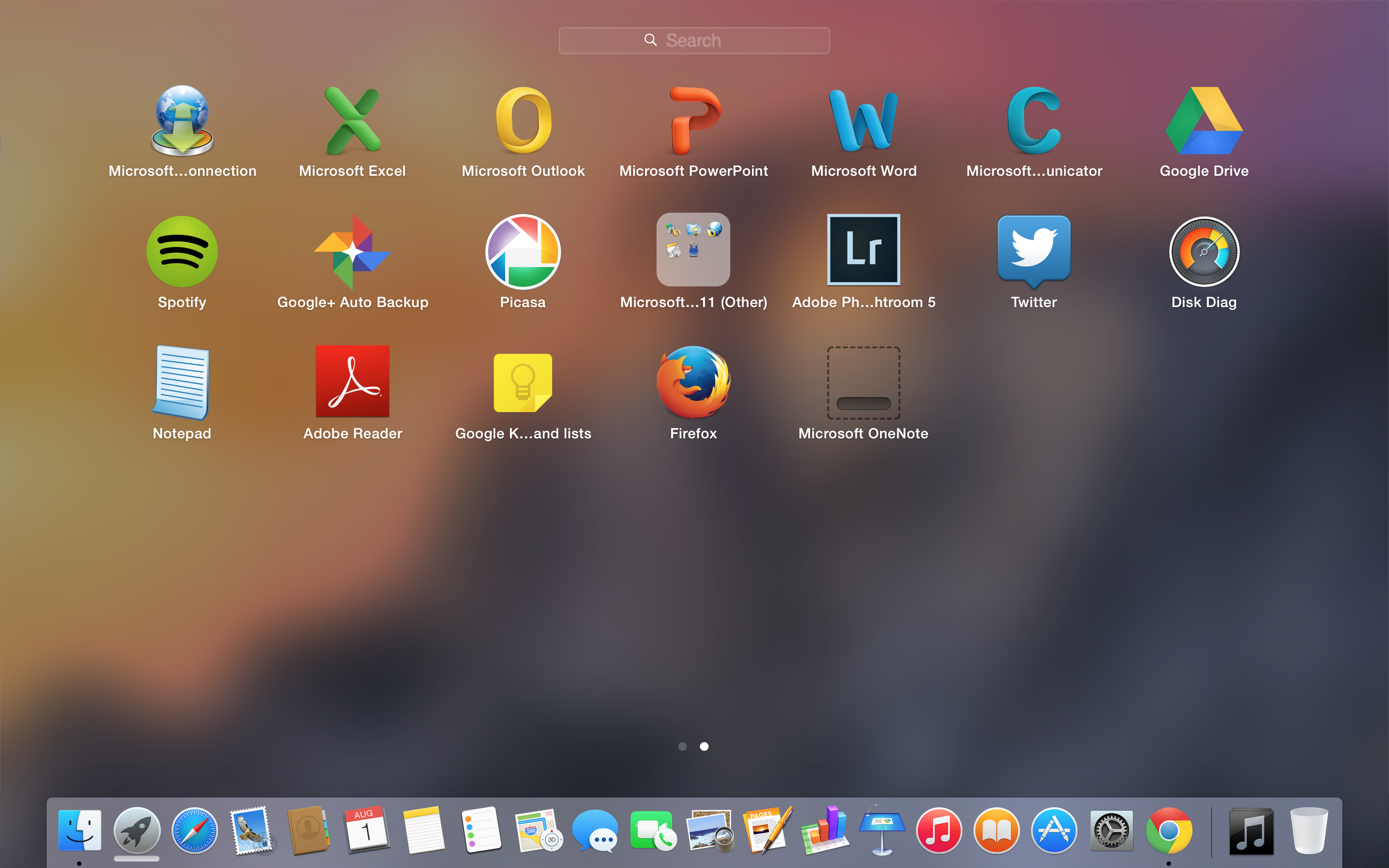Open red iTunes icon in Dock
This screenshot has width=1389, height=868.
pyautogui.click(x=939, y=830)
